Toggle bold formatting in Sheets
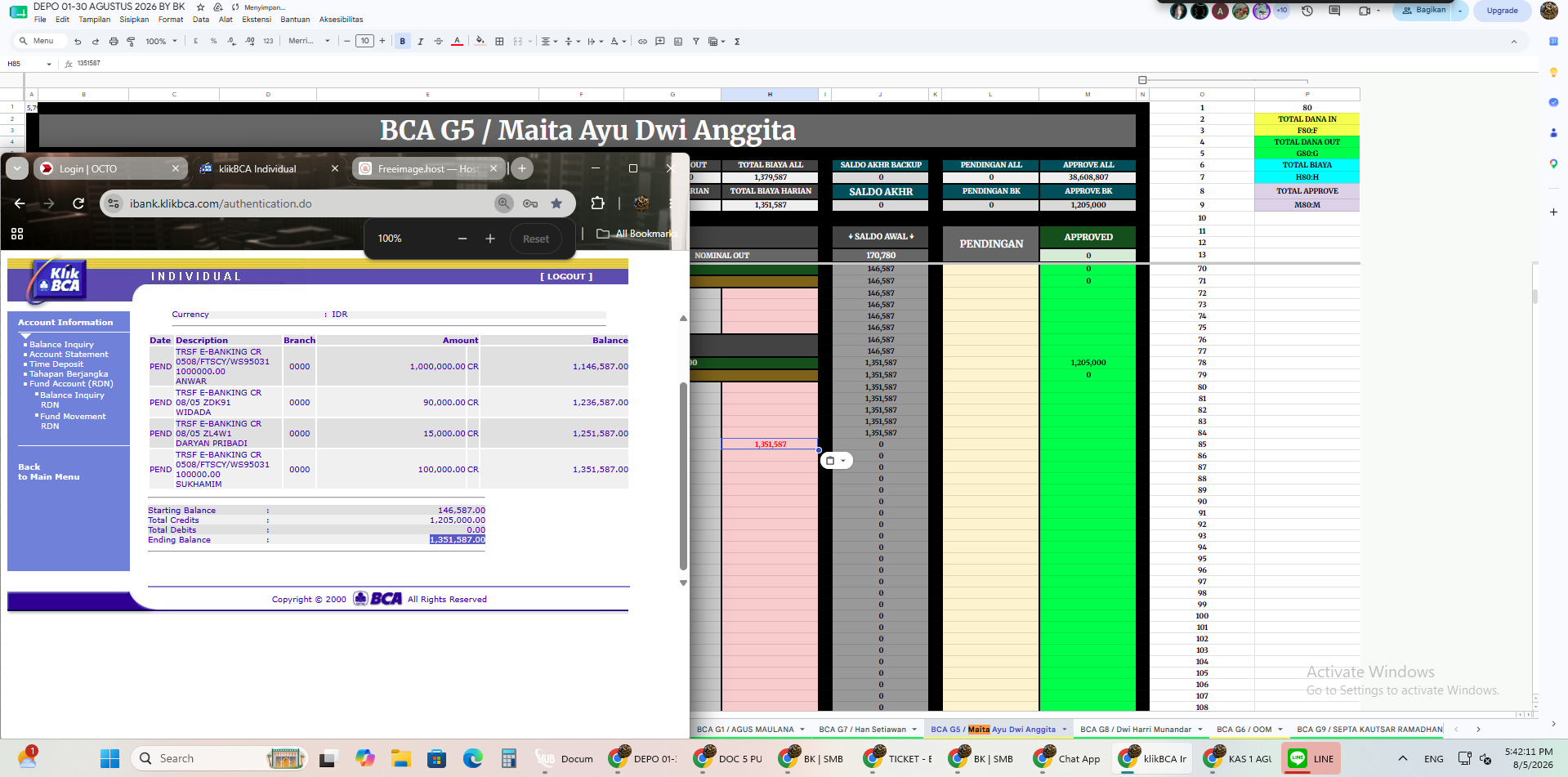This screenshot has height=777, width=1568. tap(403, 41)
